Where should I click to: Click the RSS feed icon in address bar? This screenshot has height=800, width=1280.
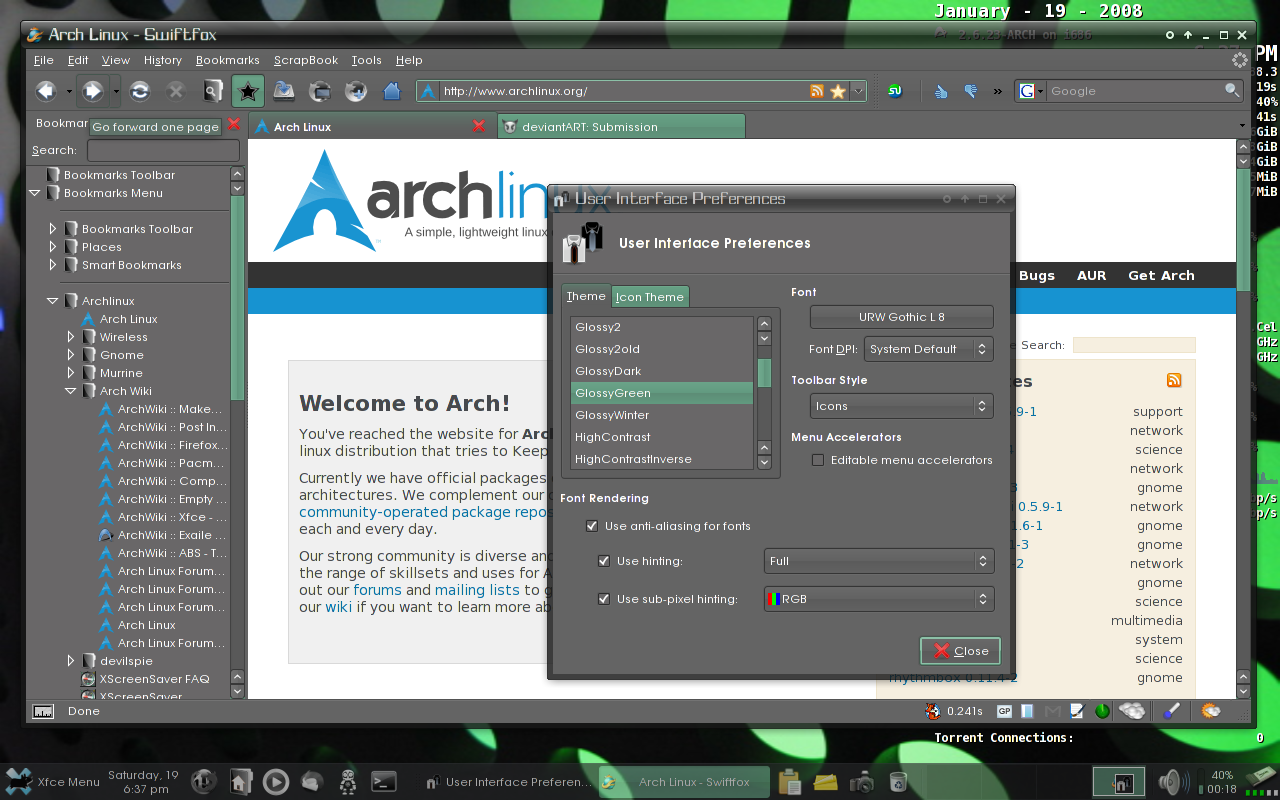click(817, 91)
